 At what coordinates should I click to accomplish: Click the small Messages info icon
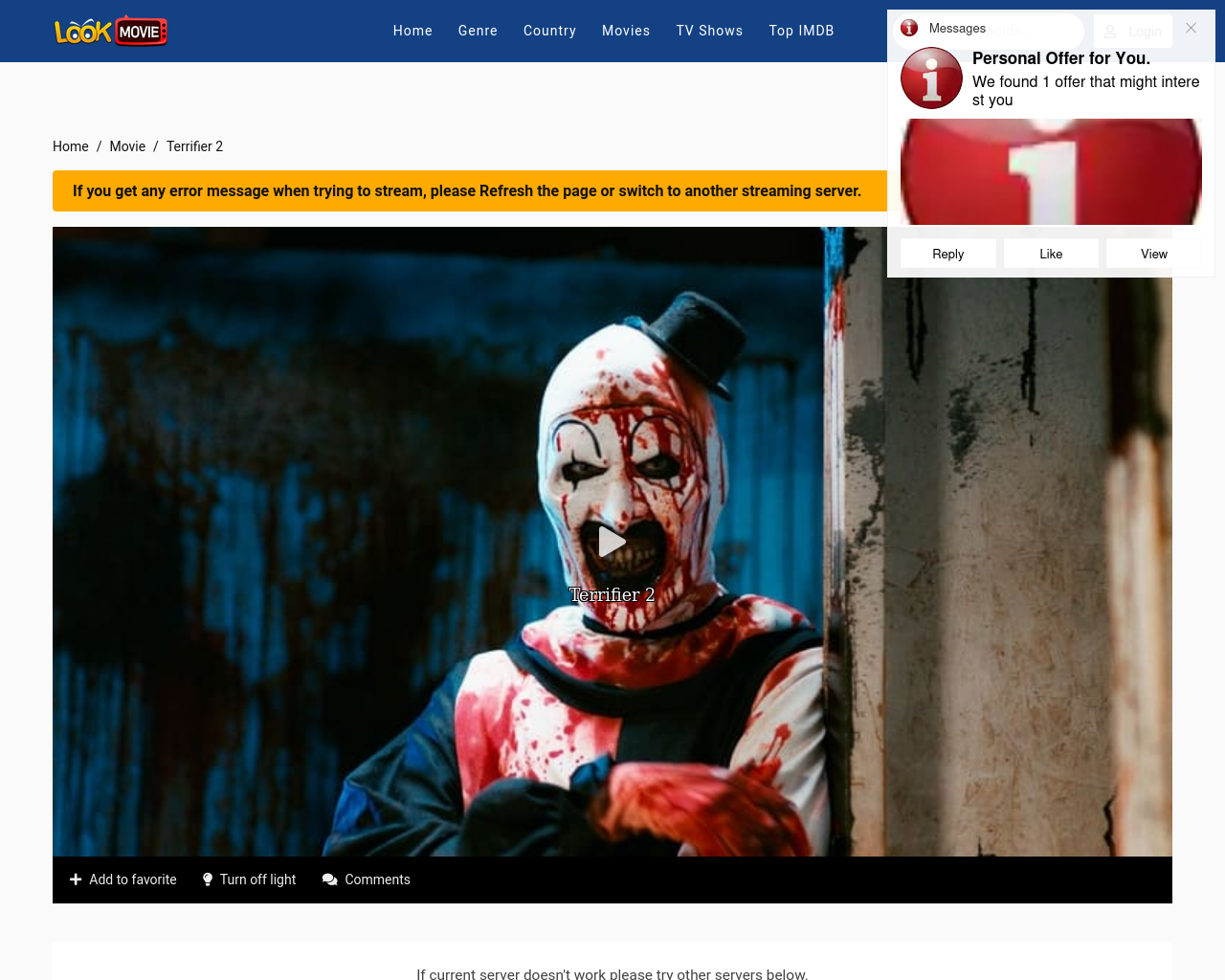(x=909, y=28)
